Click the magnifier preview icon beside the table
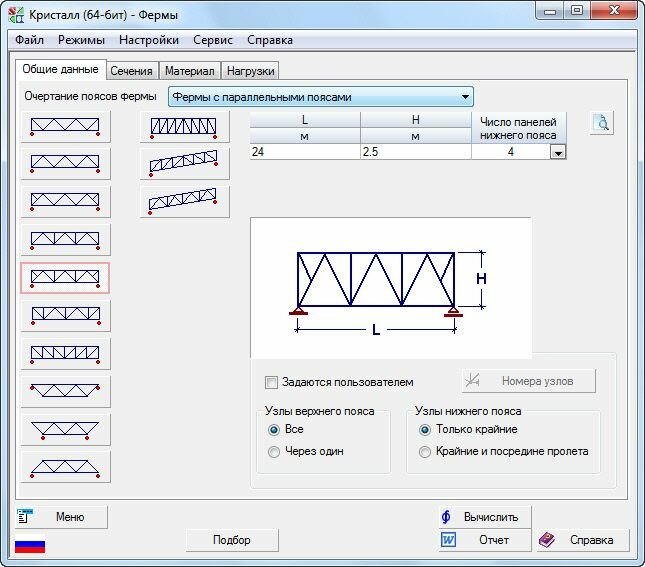 602,123
